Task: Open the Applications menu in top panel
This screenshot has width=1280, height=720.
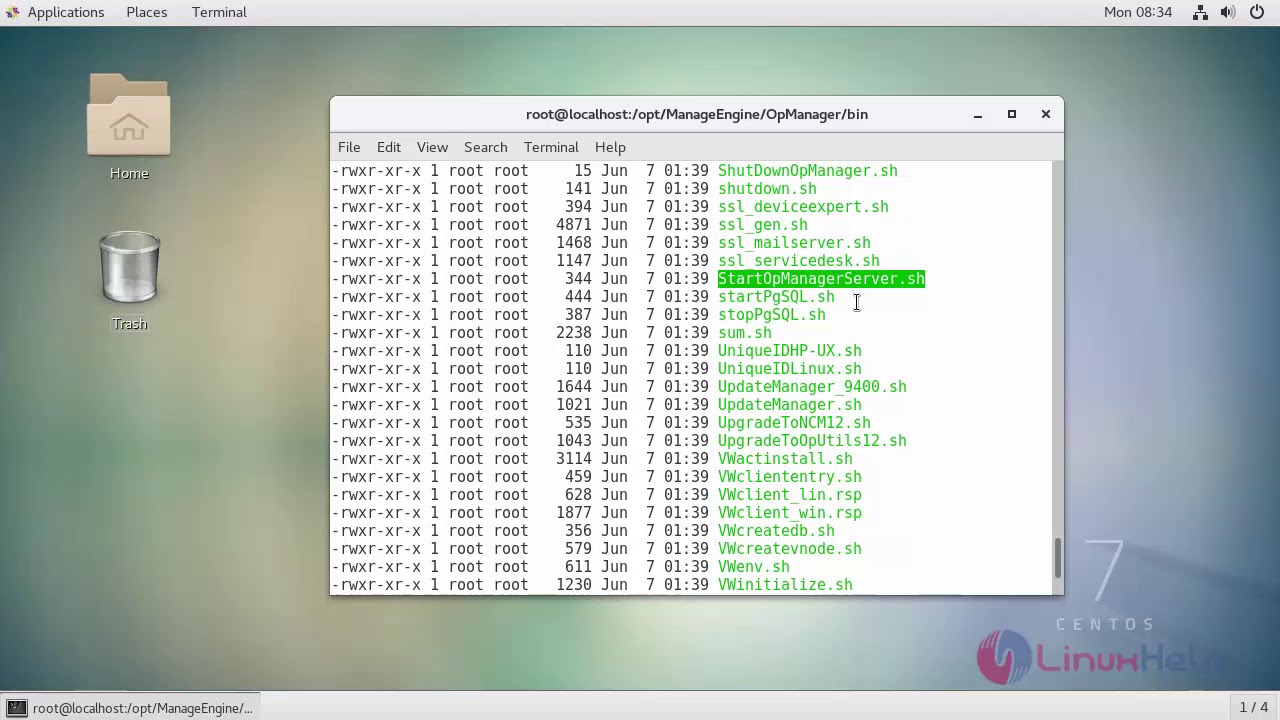Action: tap(66, 12)
